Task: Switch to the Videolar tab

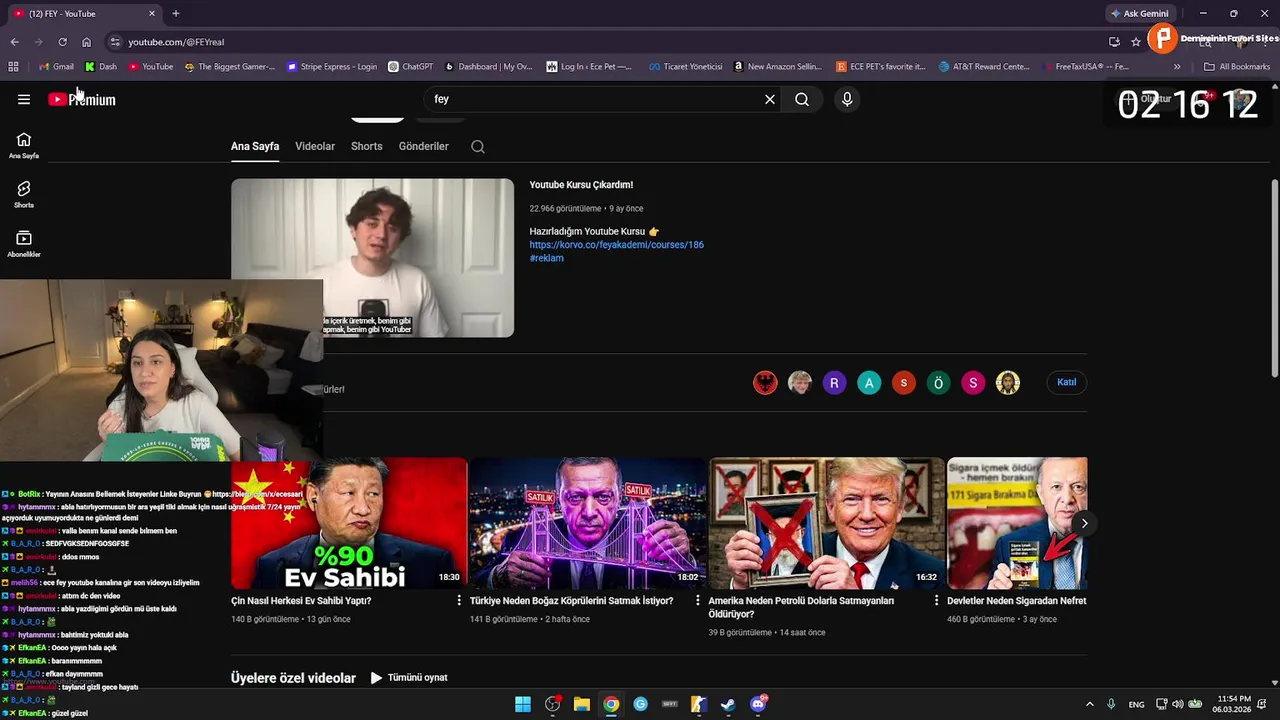Action: (x=315, y=146)
